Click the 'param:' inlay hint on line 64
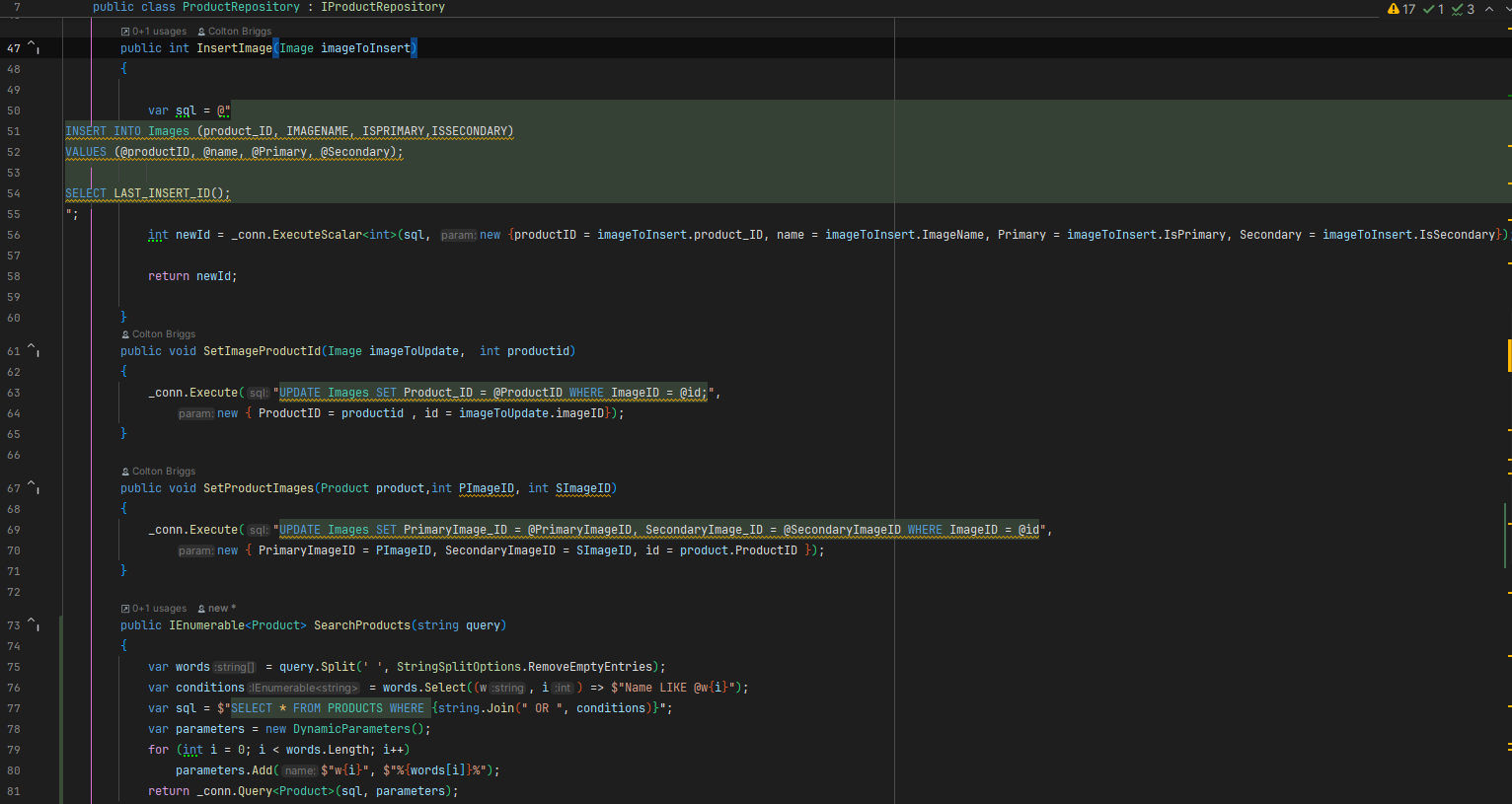The image size is (1512, 804). tap(195, 413)
